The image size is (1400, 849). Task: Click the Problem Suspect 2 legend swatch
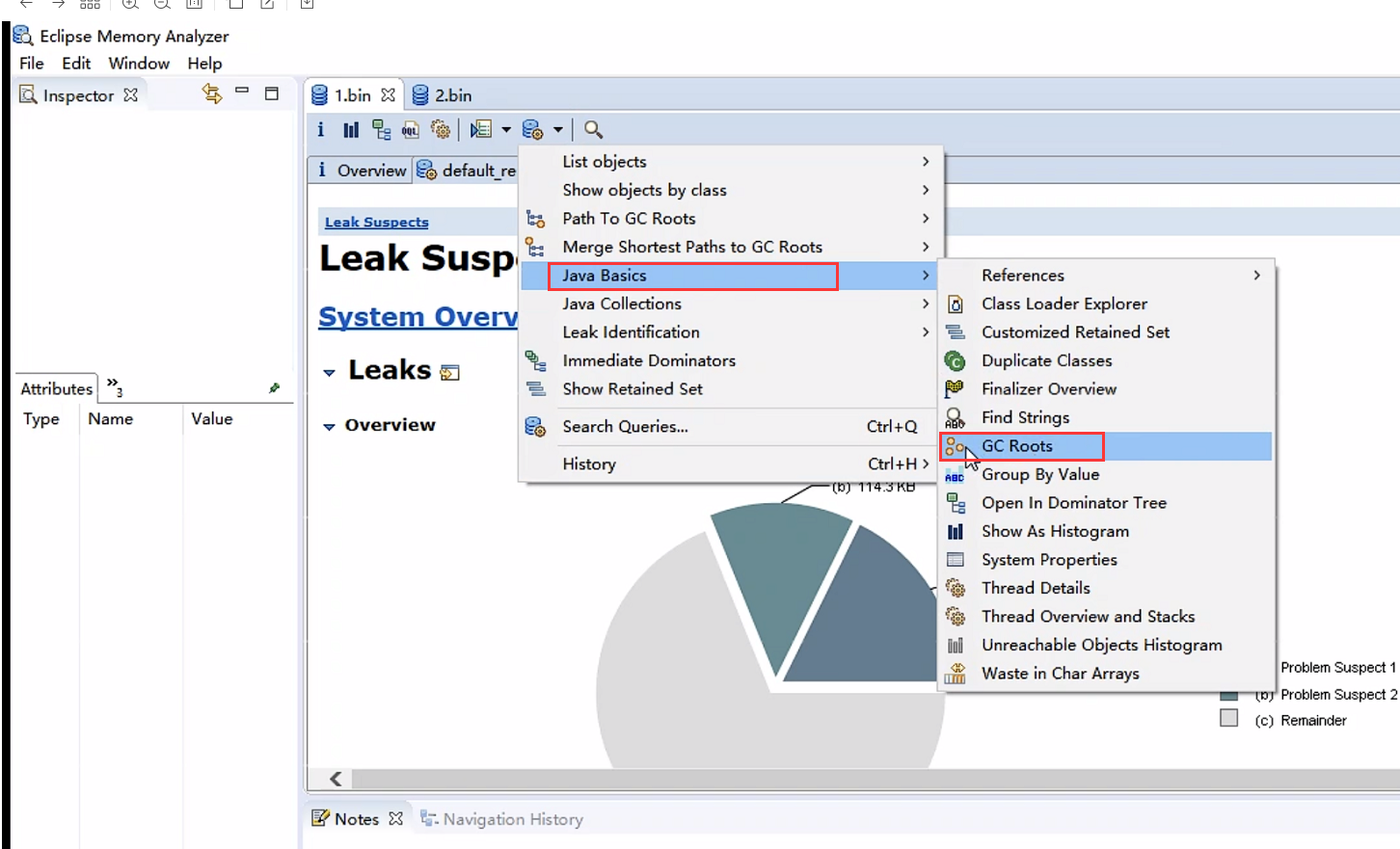1228,695
